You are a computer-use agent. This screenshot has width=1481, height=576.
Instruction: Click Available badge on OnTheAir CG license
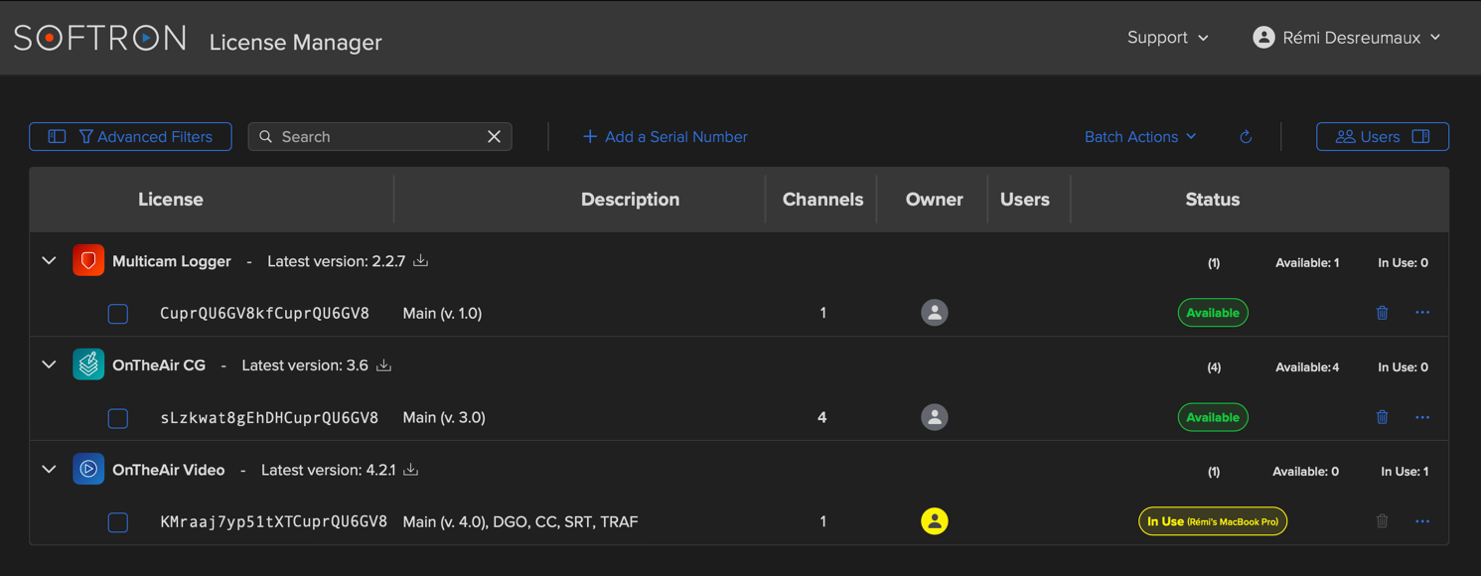click(1212, 417)
